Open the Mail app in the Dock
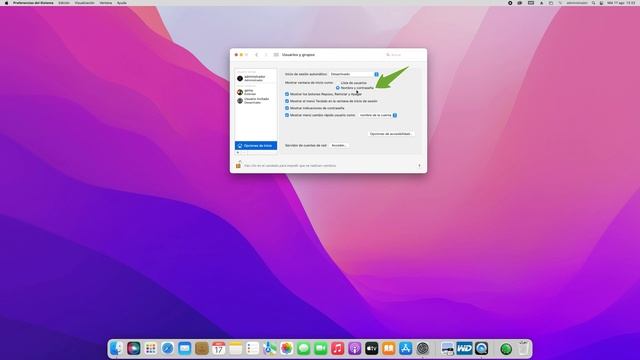This screenshot has height=360, width=640. (184, 349)
